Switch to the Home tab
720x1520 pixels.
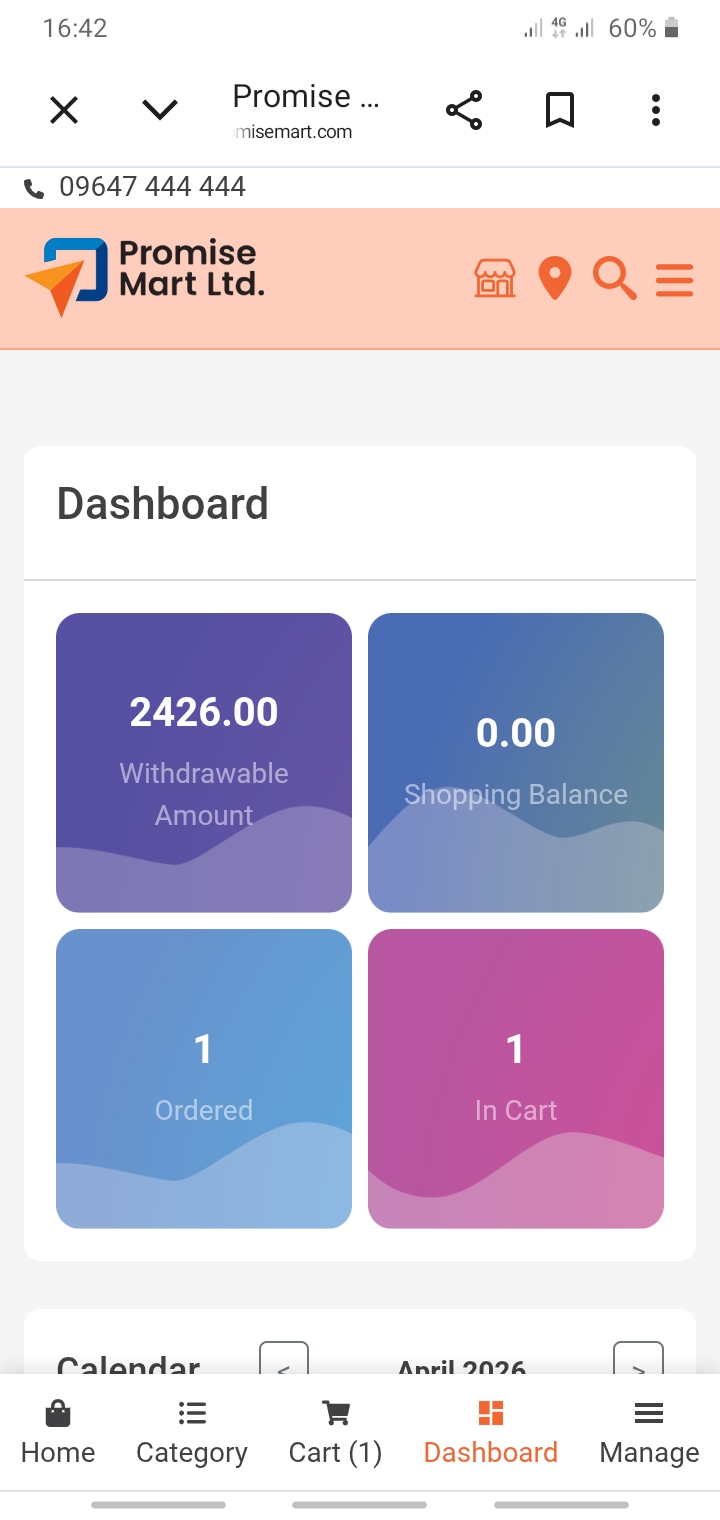click(58, 1433)
